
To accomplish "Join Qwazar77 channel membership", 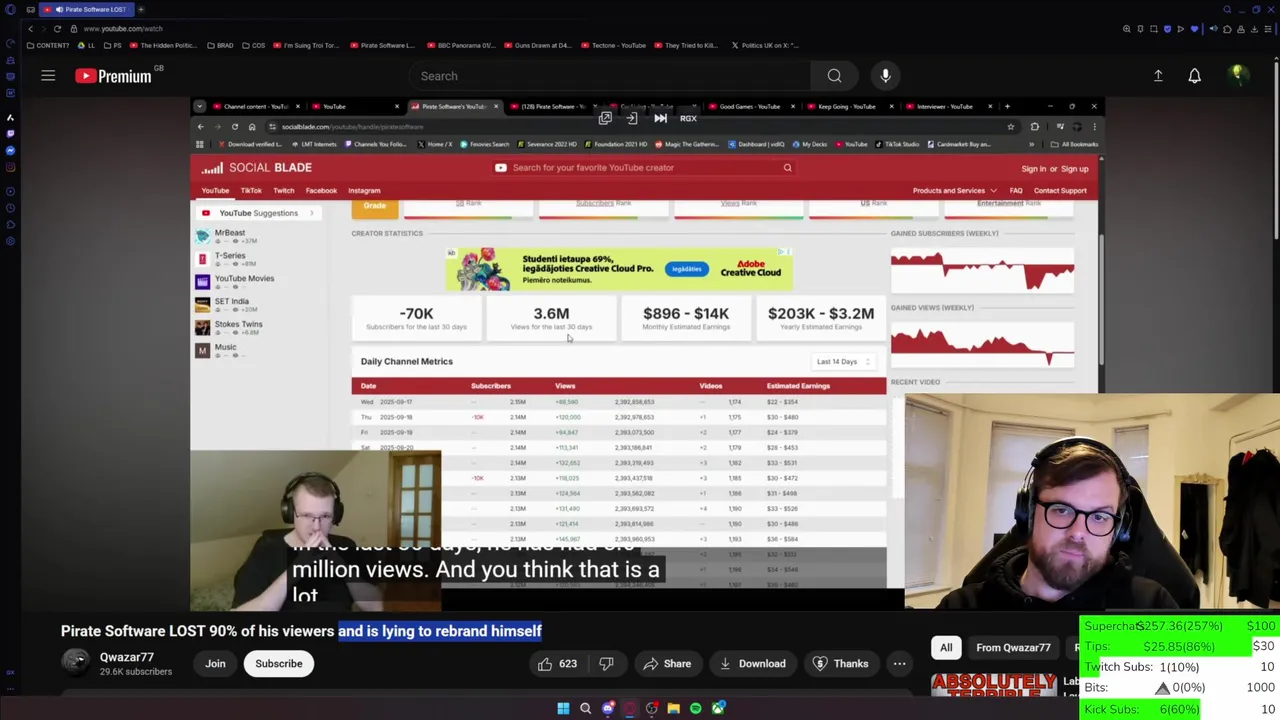I will click(215, 664).
